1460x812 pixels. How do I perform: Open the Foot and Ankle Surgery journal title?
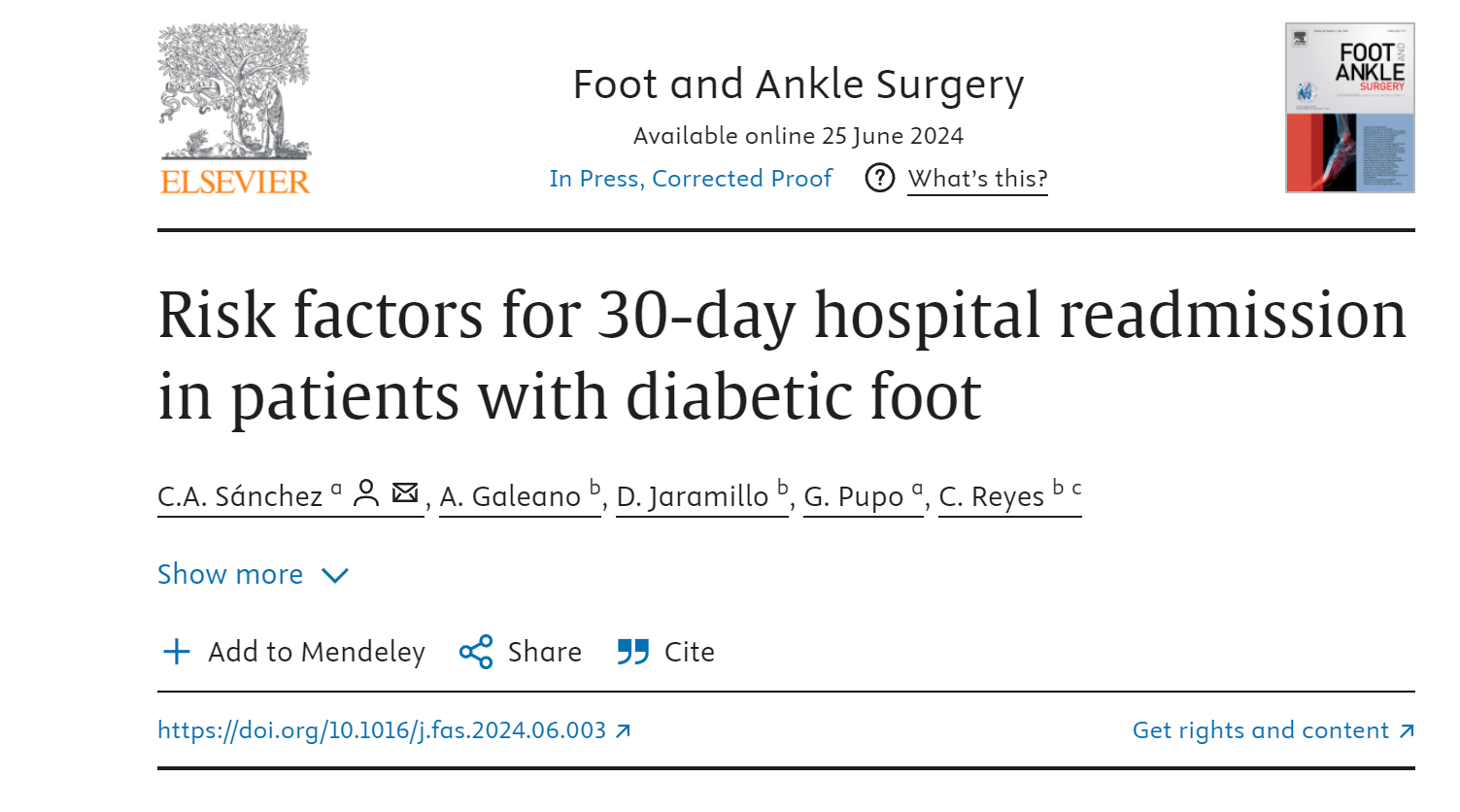[798, 85]
